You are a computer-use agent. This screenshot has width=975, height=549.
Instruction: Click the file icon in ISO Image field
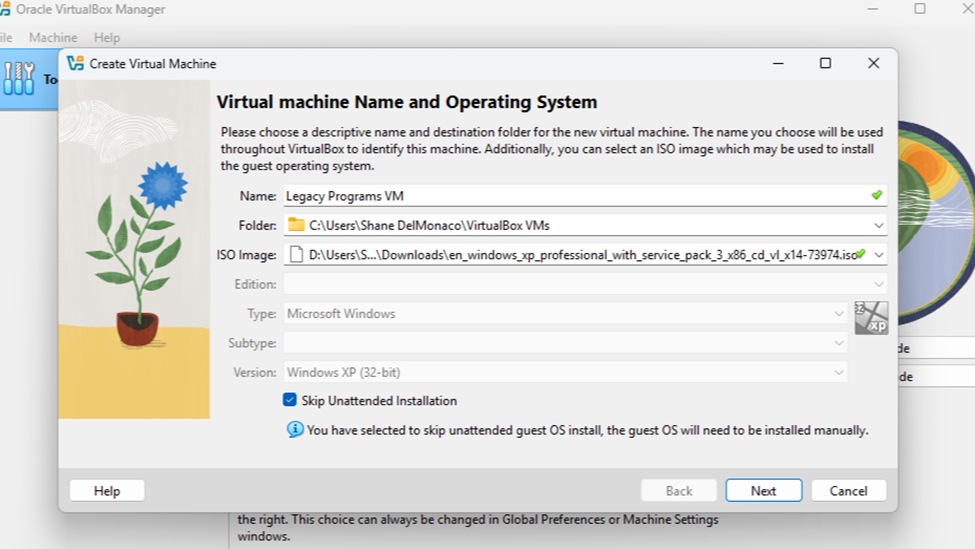pos(296,255)
